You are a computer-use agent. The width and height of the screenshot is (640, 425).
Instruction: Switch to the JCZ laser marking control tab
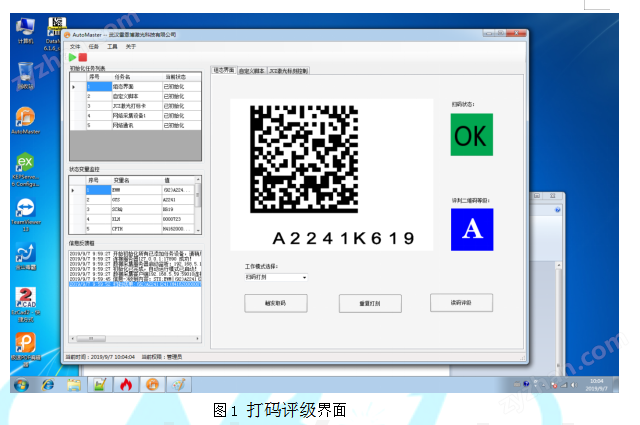coord(289,71)
